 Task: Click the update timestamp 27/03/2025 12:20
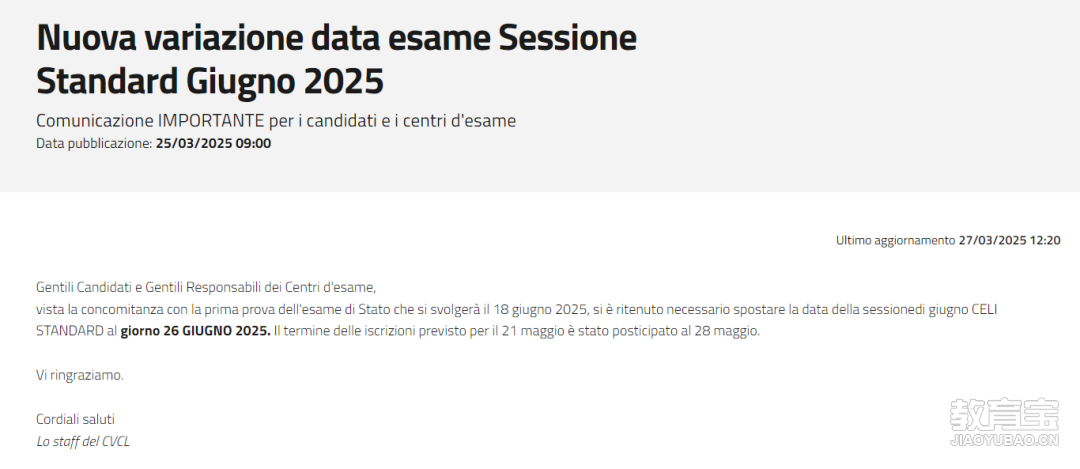coord(1010,241)
